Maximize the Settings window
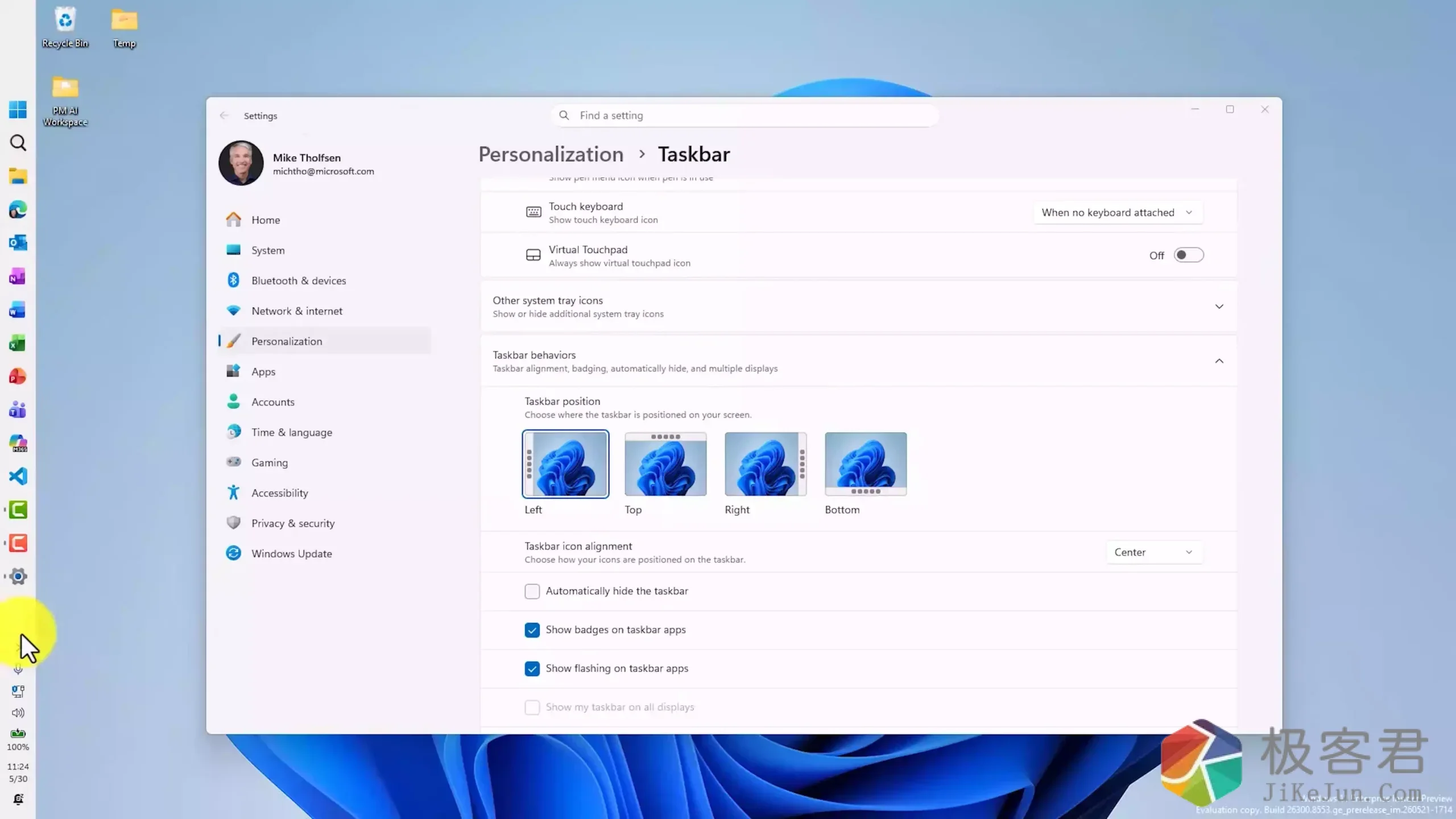Image resolution: width=1456 pixels, height=819 pixels. (1230, 109)
